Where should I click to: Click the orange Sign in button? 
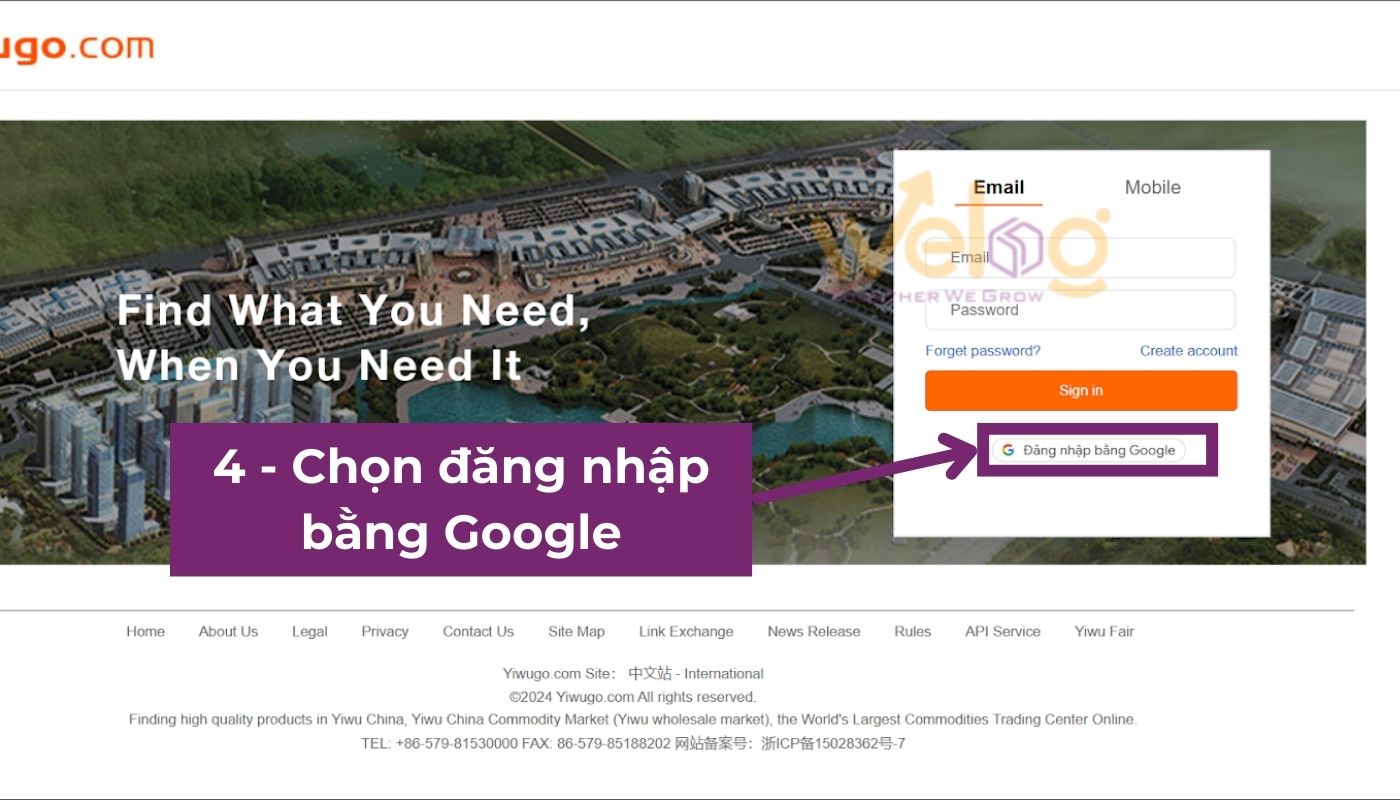click(x=1081, y=391)
